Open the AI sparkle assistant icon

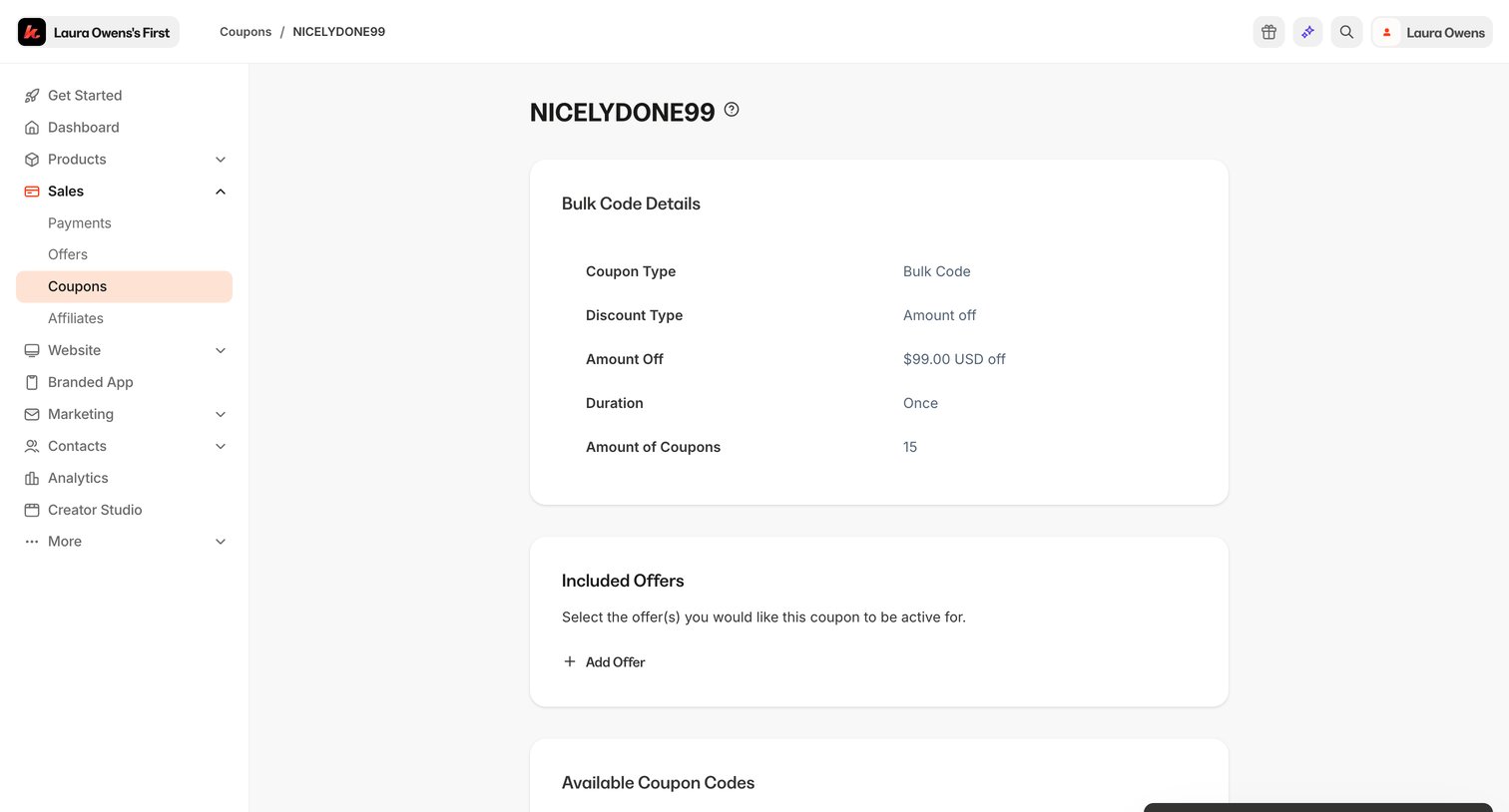[x=1307, y=32]
